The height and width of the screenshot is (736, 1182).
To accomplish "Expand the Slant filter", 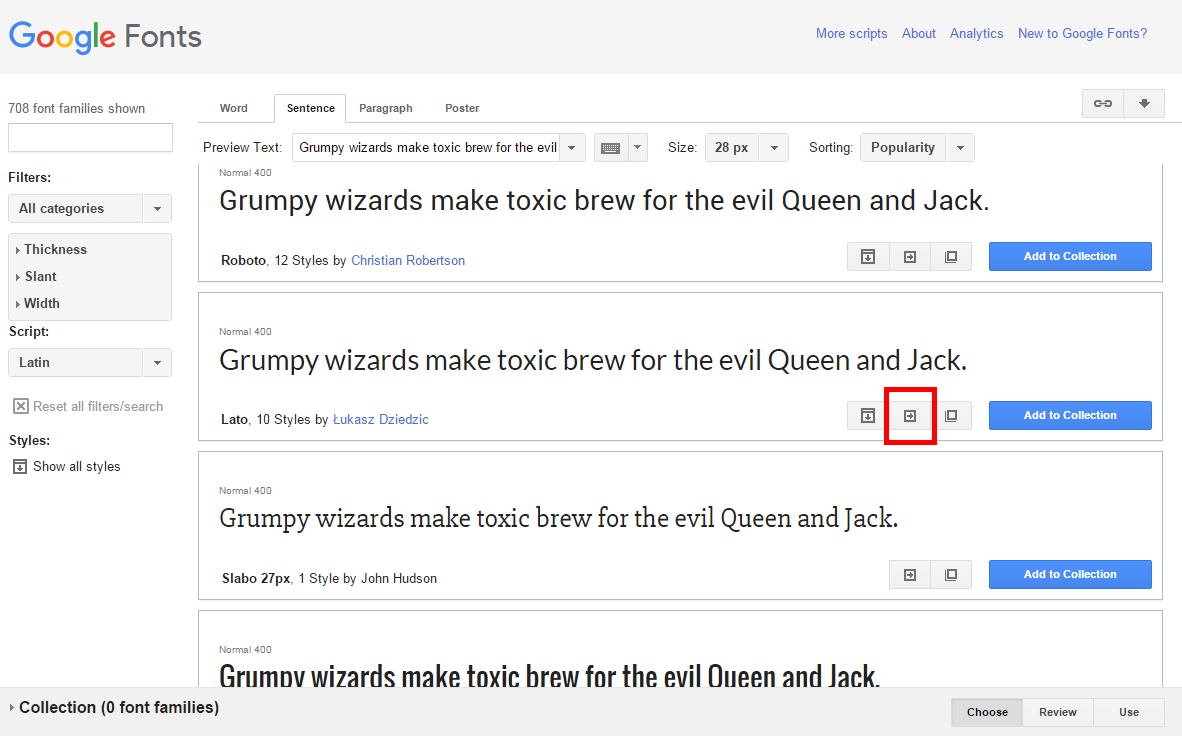I will click(36, 277).
